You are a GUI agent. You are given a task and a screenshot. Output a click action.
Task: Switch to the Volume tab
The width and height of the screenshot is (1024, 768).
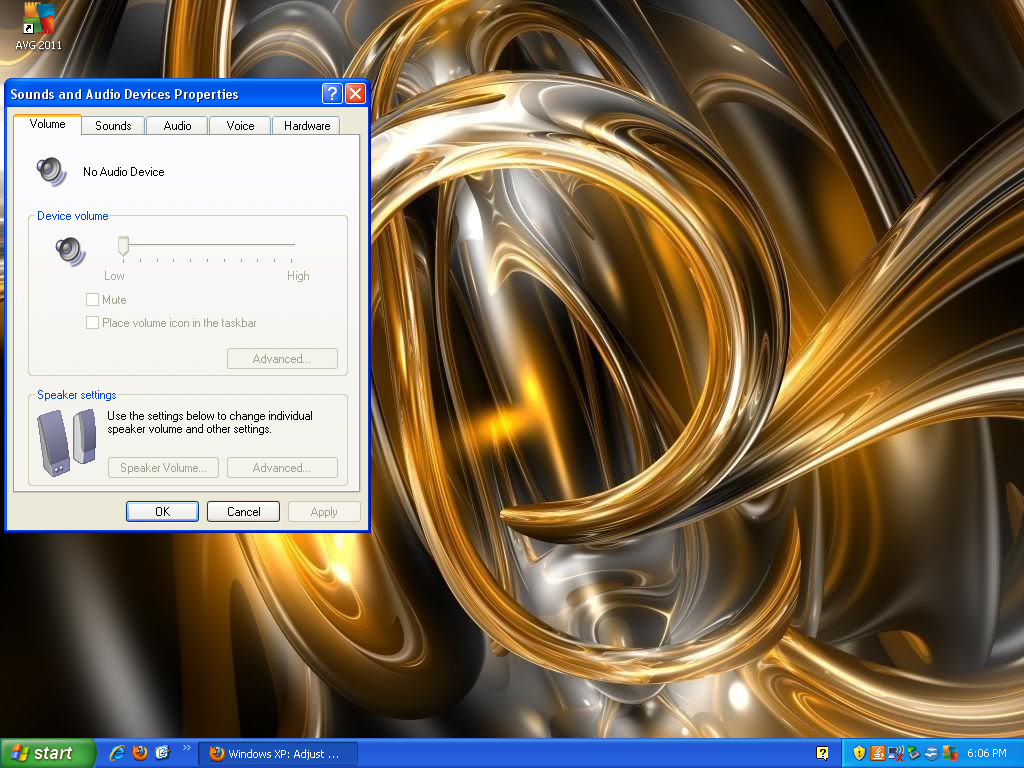[x=48, y=124]
